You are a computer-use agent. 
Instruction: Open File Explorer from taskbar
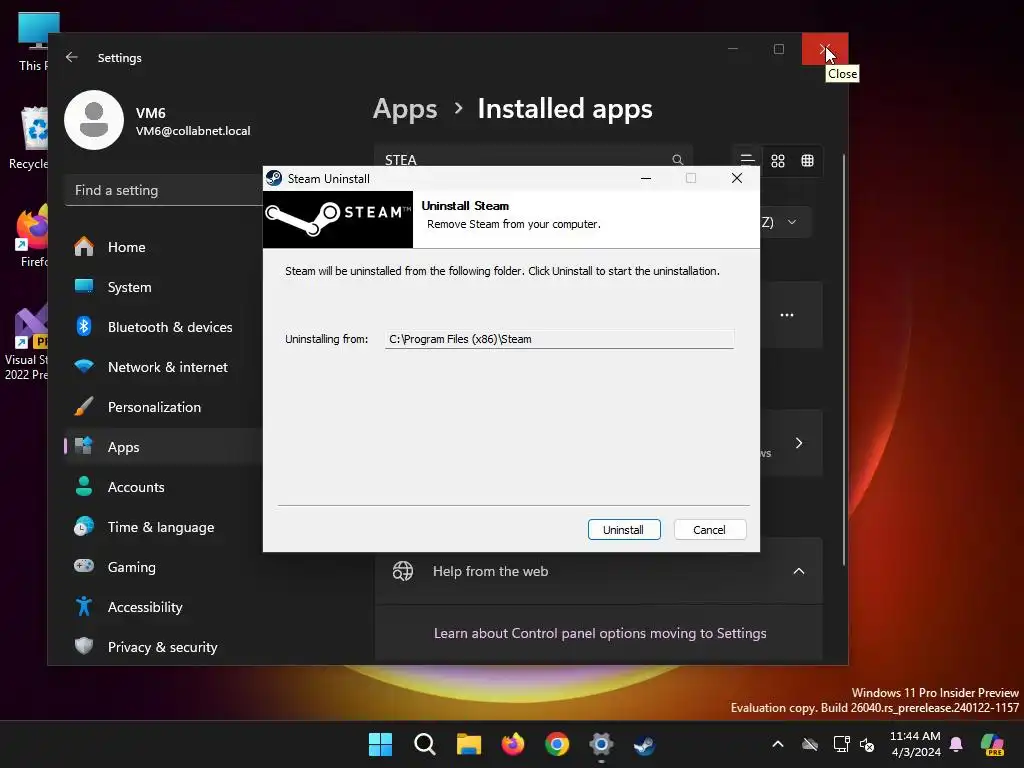coord(469,744)
